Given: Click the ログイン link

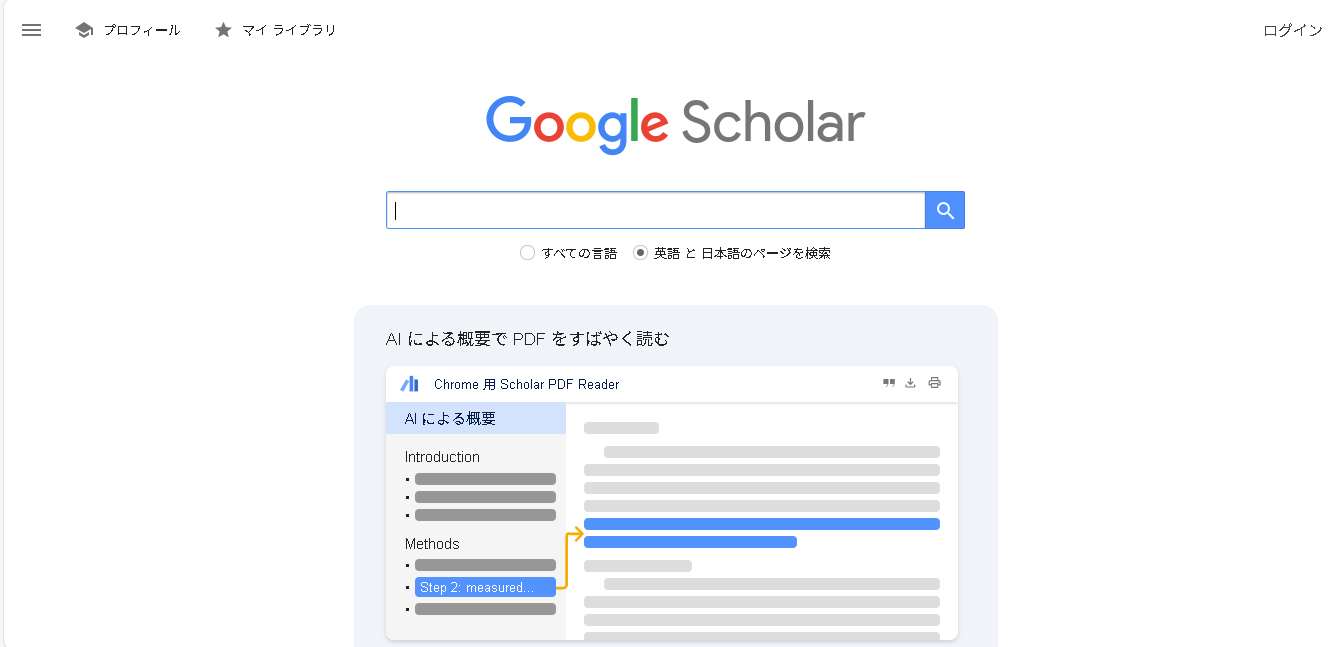Looking at the screenshot, I should 1292,30.
